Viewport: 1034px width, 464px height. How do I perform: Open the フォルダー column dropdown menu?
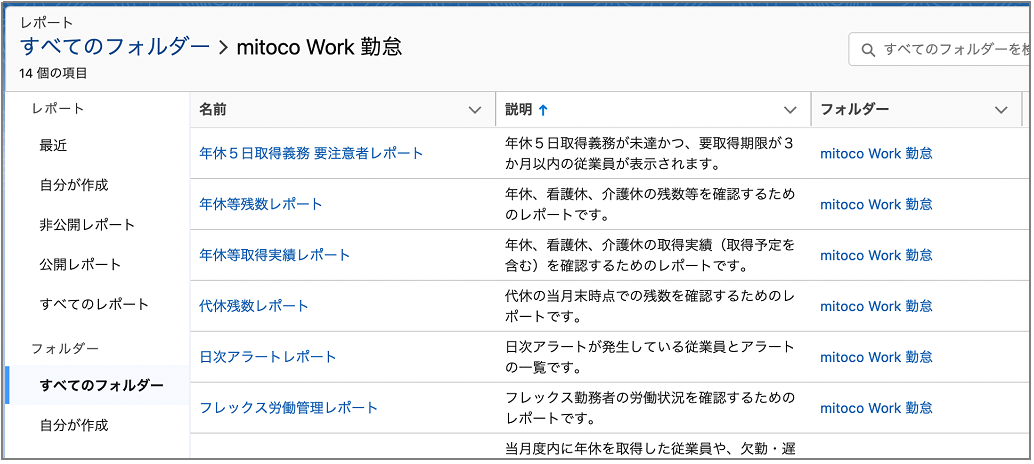pos(1001,110)
